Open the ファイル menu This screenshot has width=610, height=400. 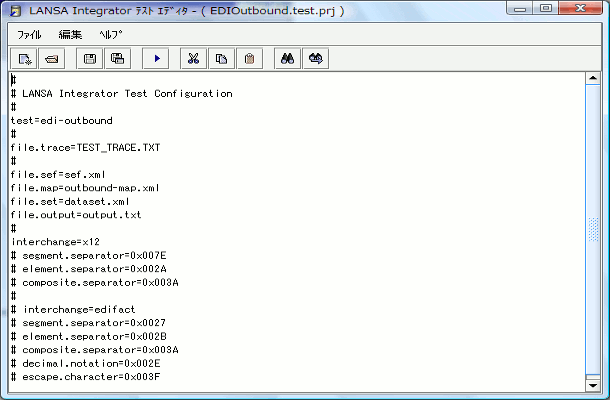(29, 35)
